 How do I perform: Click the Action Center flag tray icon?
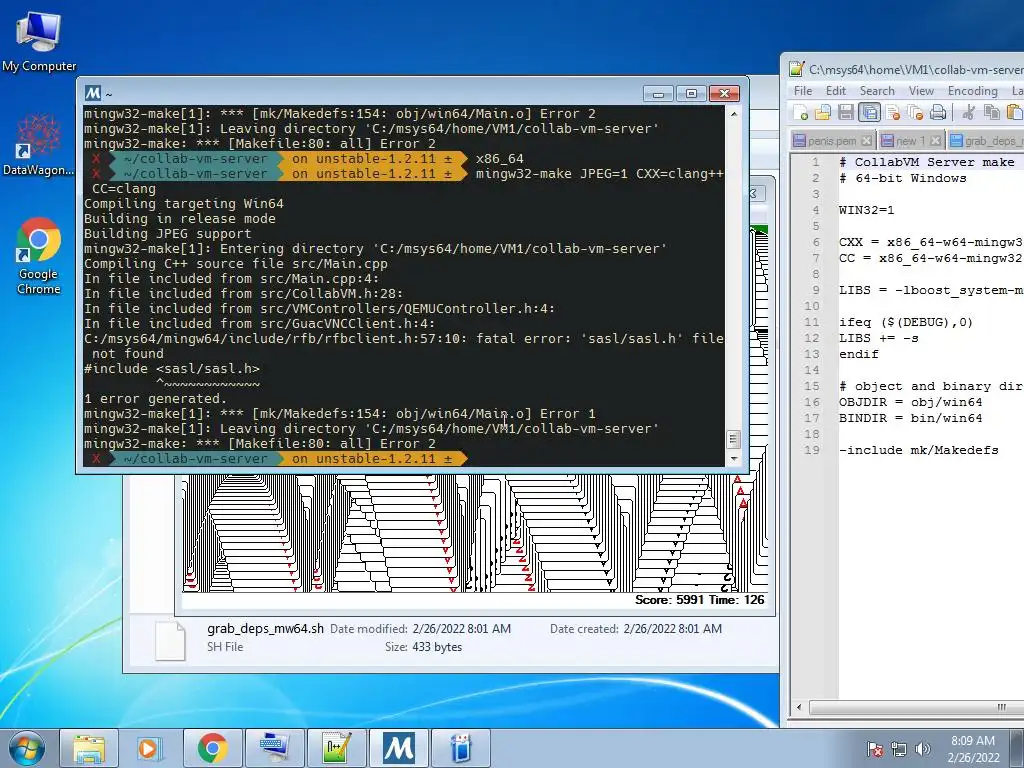(874, 749)
